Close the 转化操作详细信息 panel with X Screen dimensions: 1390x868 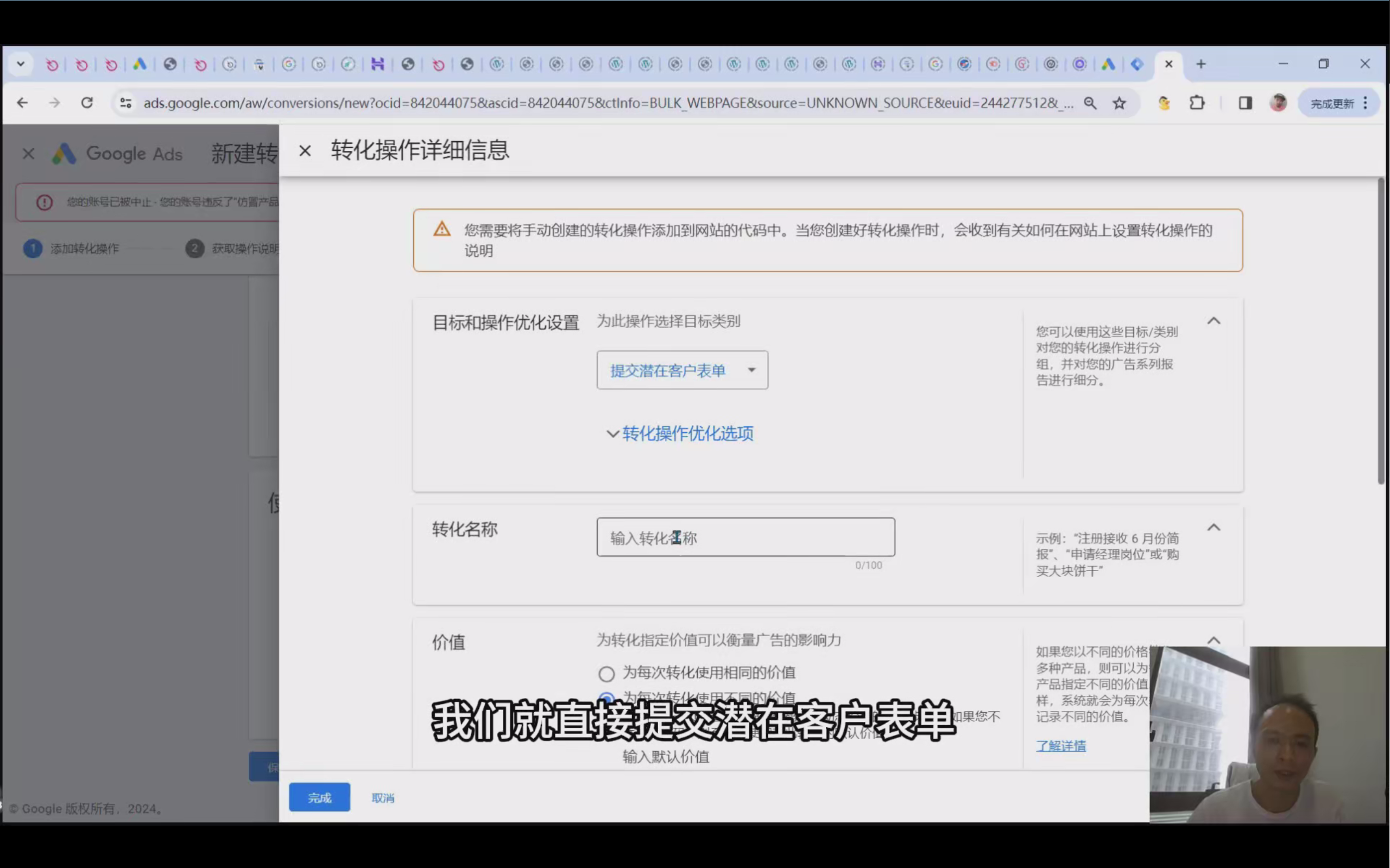[305, 151]
